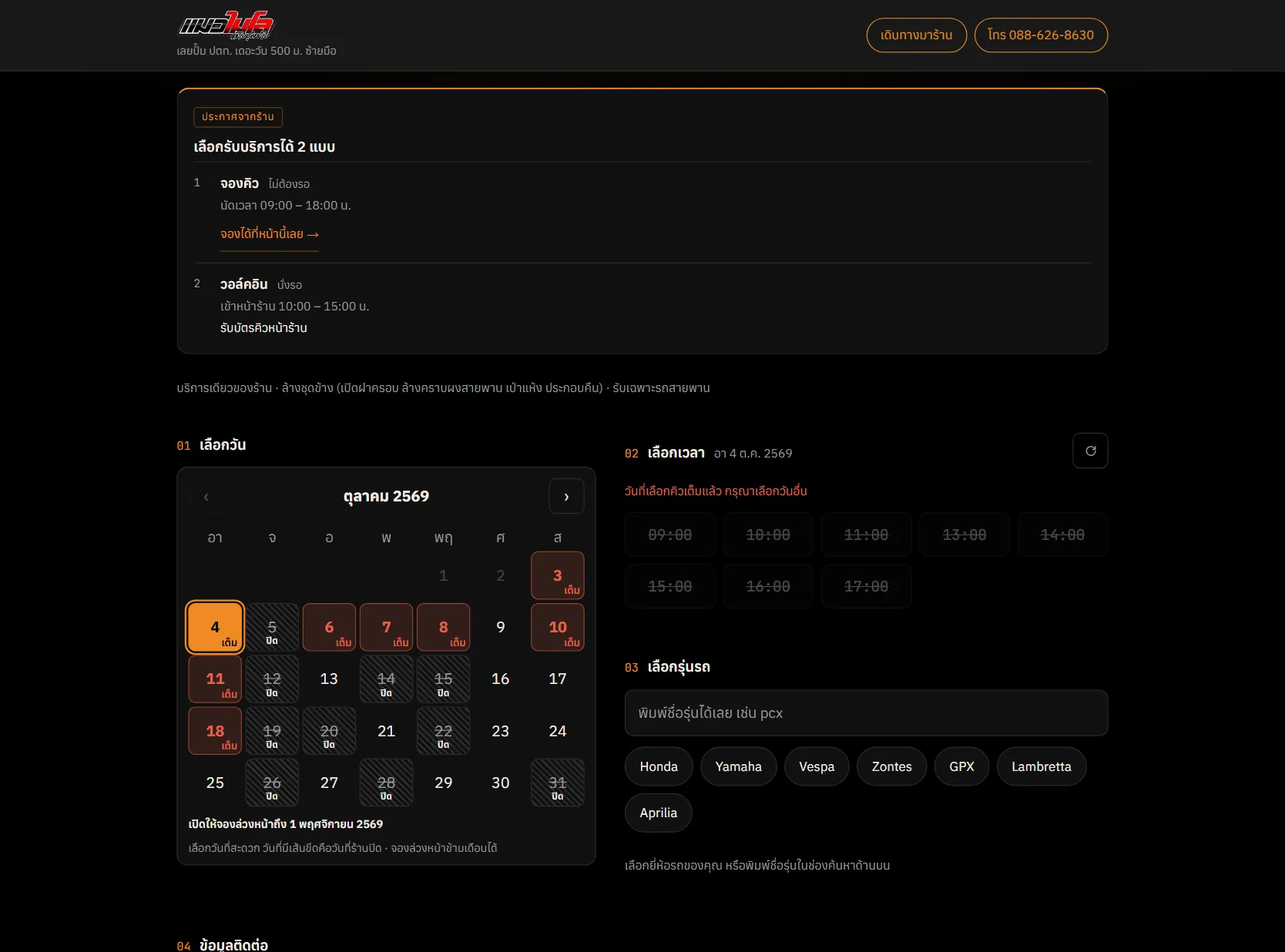Call the shop at 088-626-8630
Image resolution: width=1285 pixels, height=952 pixels.
pos(1041,35)
